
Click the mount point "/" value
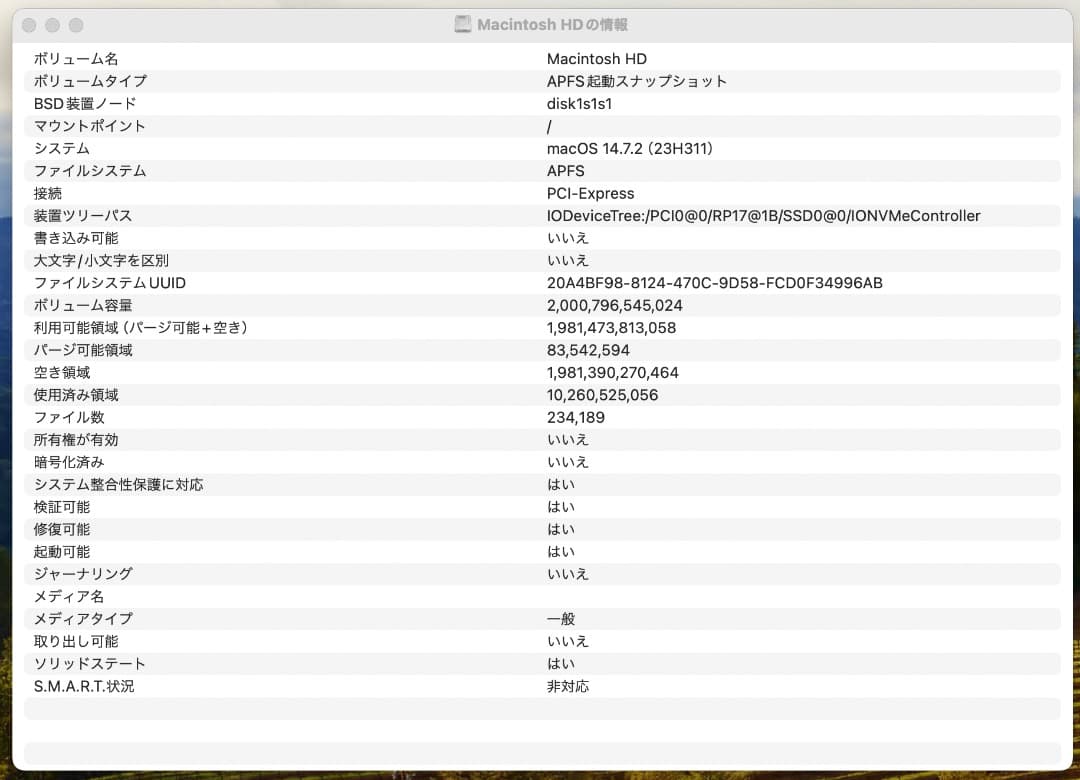click(547, 126)
